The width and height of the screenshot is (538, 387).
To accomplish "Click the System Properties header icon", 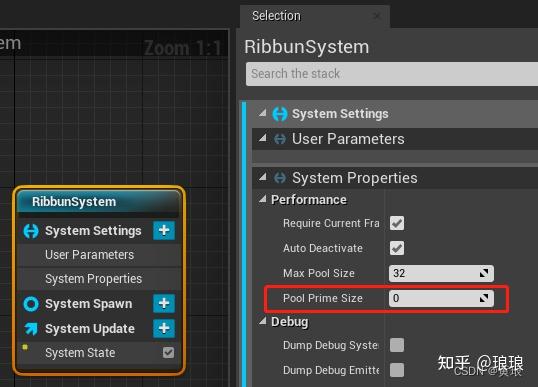I will (280, 178).
